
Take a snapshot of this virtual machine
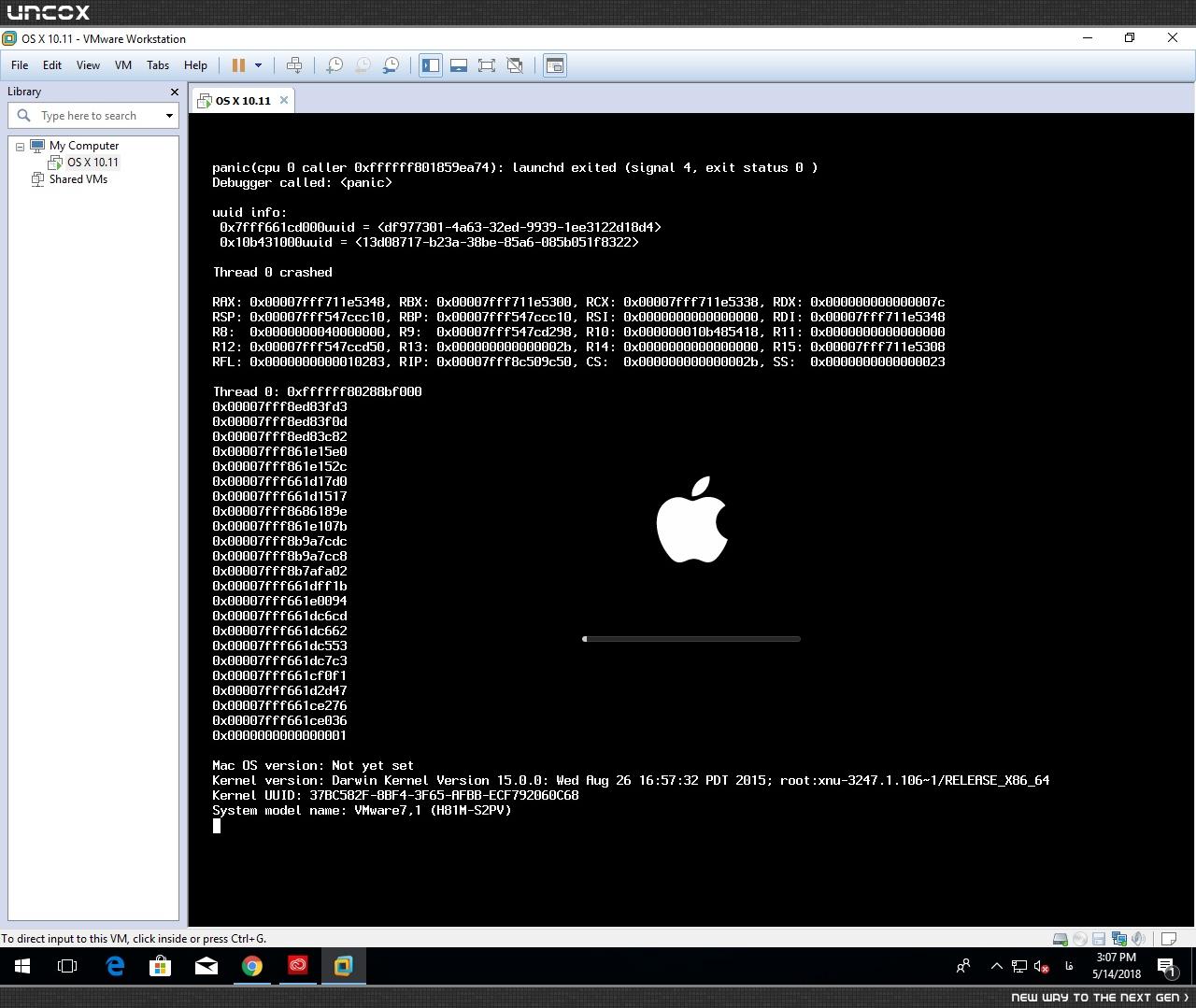(x=334, y=65)
